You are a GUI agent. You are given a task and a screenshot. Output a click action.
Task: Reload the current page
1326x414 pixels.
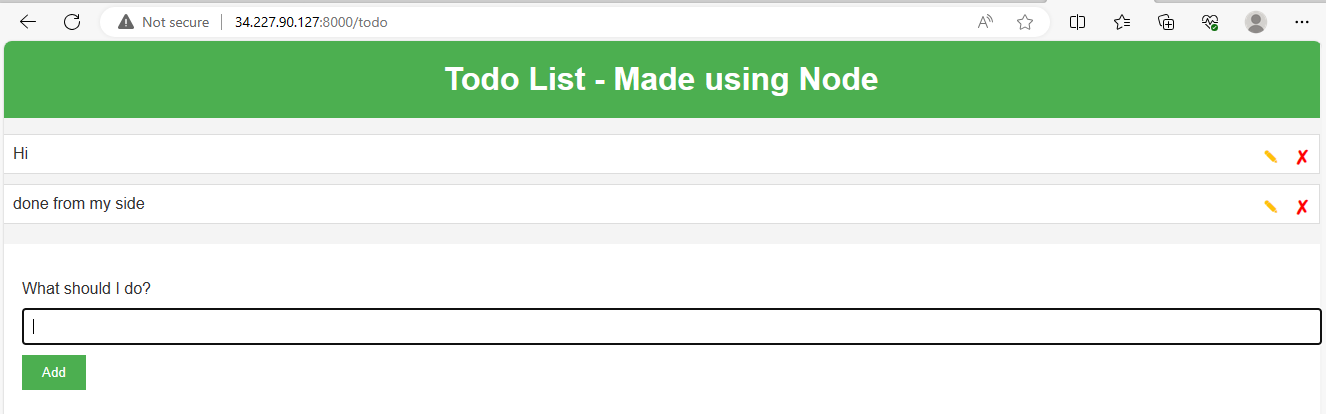[x=72, y=22]
